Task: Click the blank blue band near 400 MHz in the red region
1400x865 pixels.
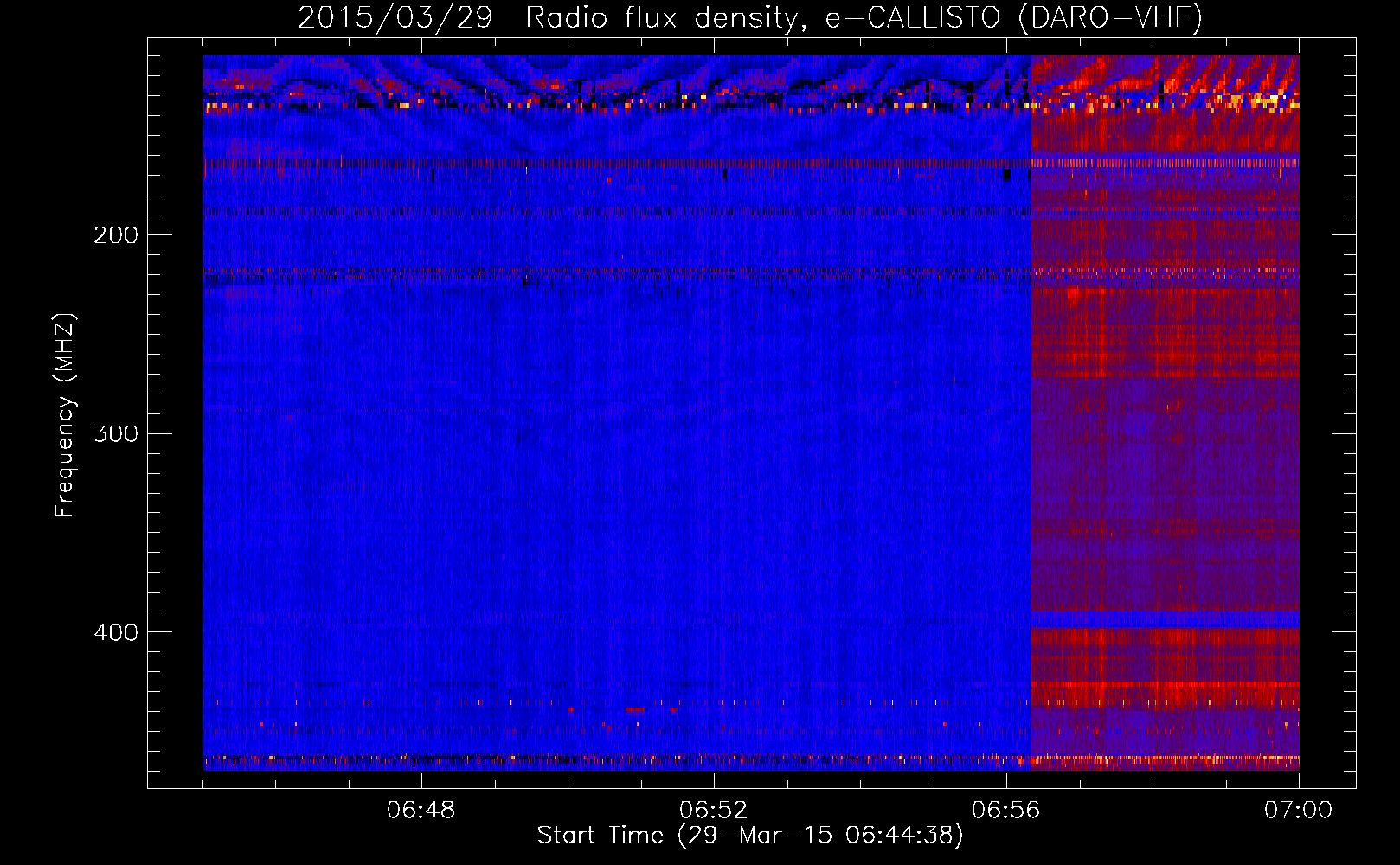Action: (1165, 619)
